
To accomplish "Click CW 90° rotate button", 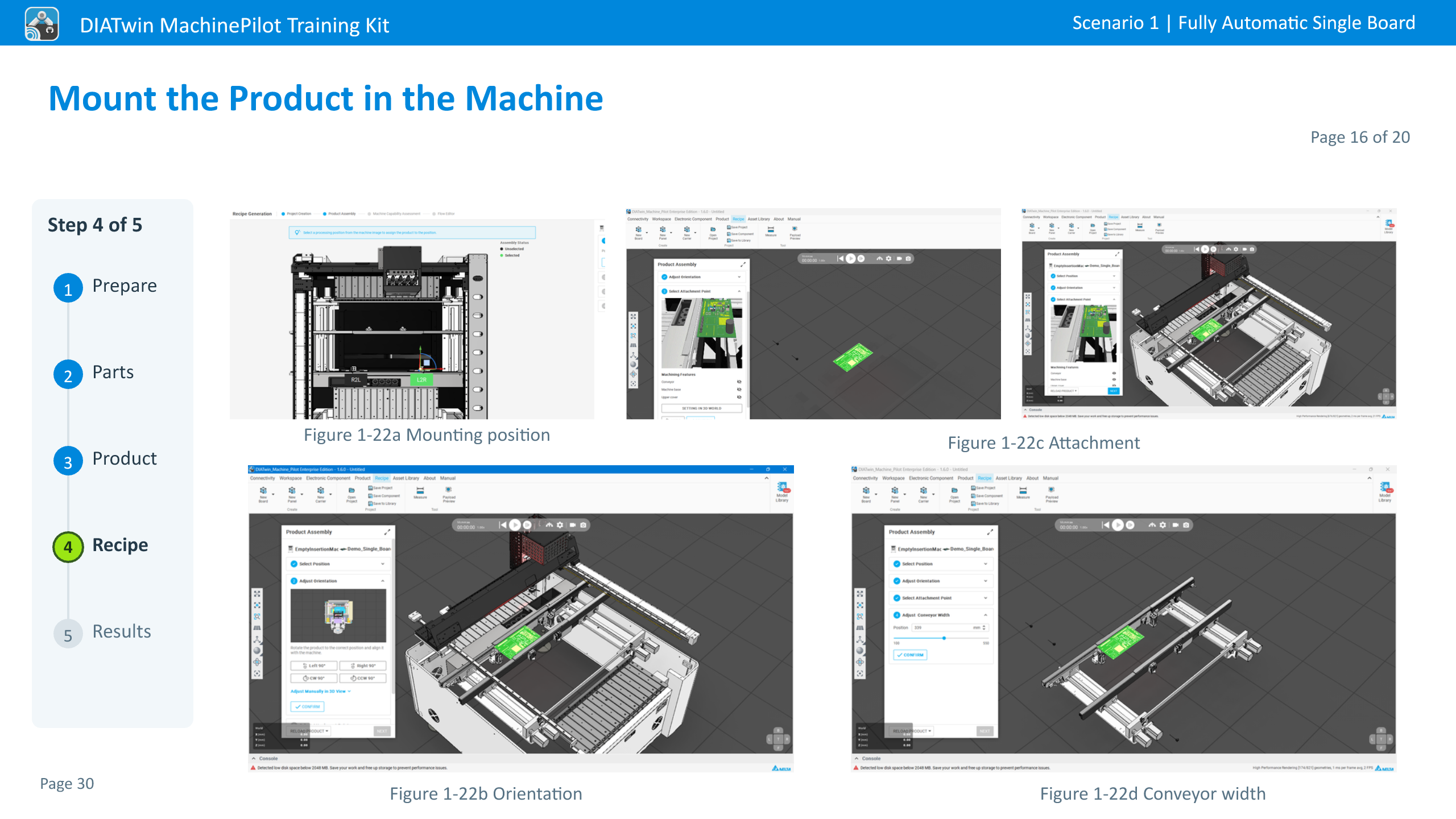I will [x=314, y=678].
